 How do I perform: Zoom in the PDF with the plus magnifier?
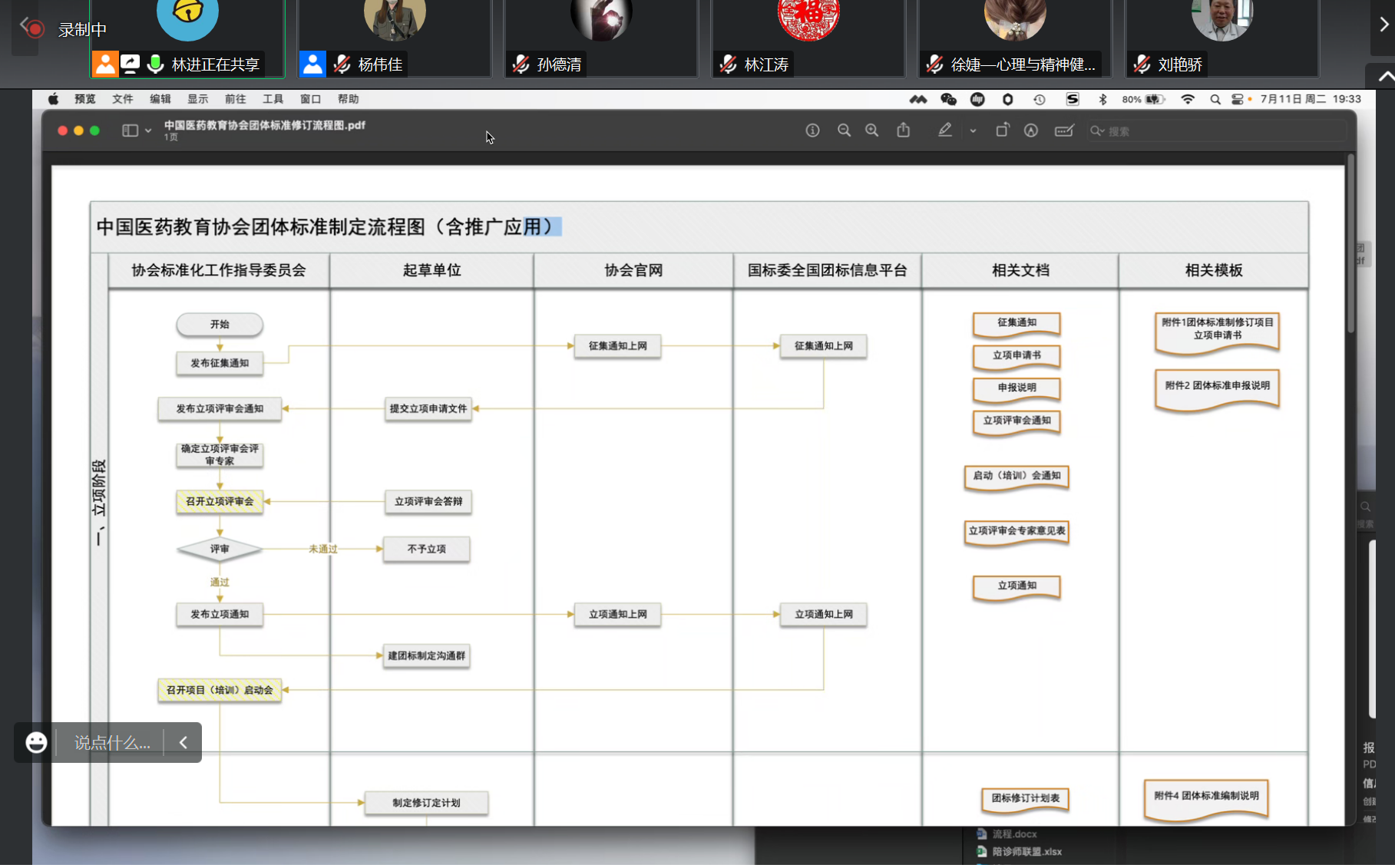[x=871, y=130]
